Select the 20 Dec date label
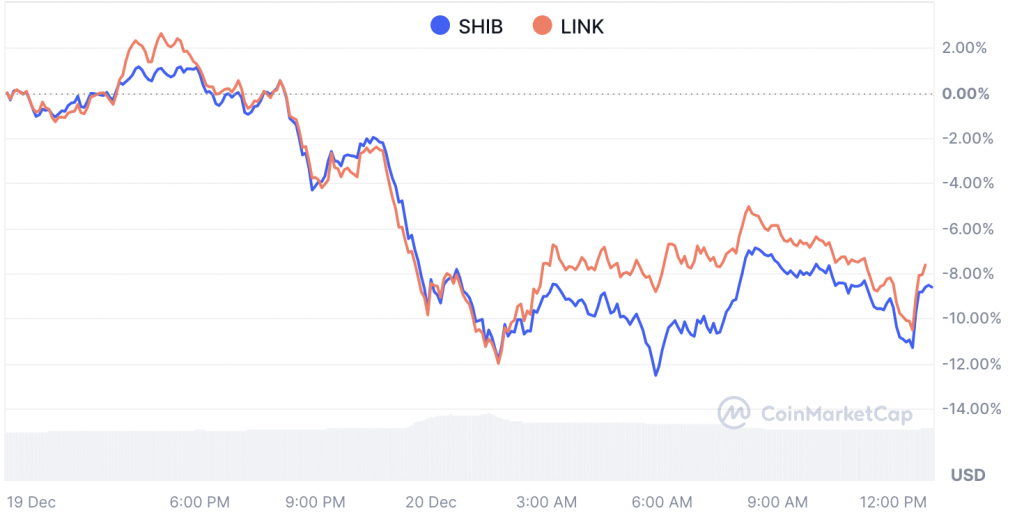This screenshot has height=520, width=1024. (430, 502)
